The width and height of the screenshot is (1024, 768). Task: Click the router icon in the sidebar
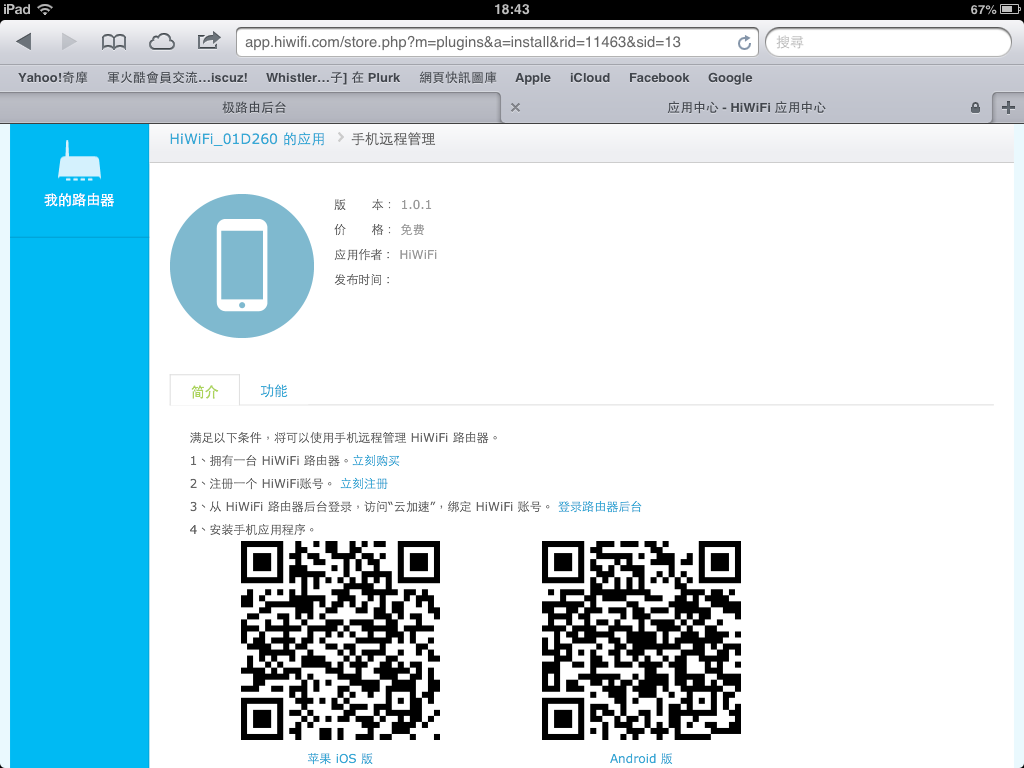(79, 161)
